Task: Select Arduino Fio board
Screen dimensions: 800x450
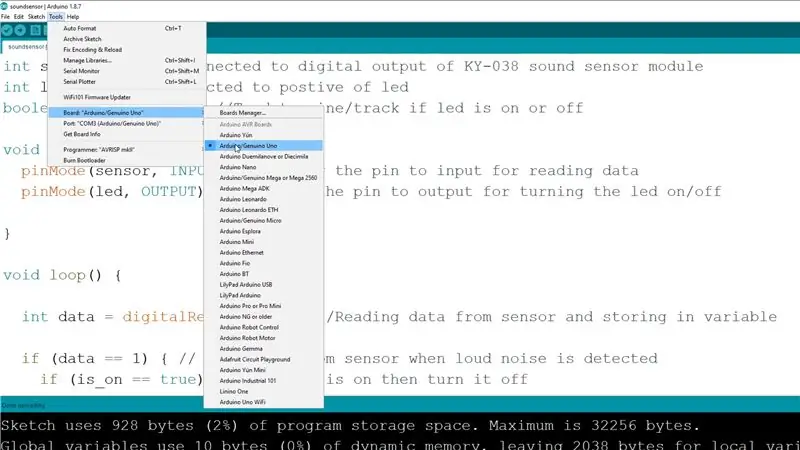Action: 263,264
